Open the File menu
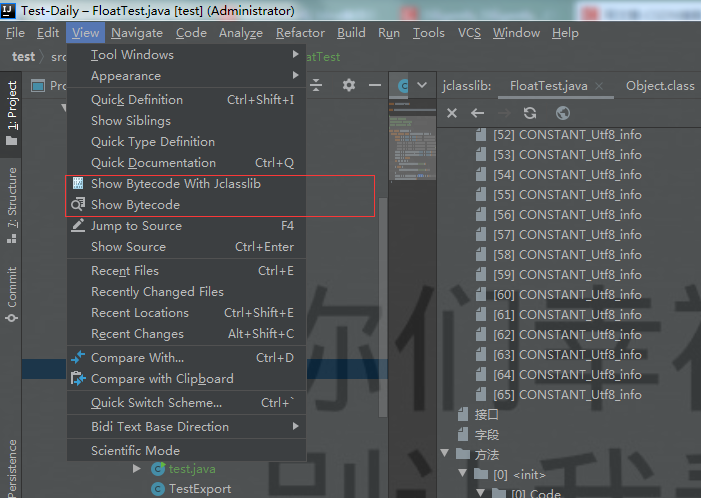The image size is (701, 498). 15,33
